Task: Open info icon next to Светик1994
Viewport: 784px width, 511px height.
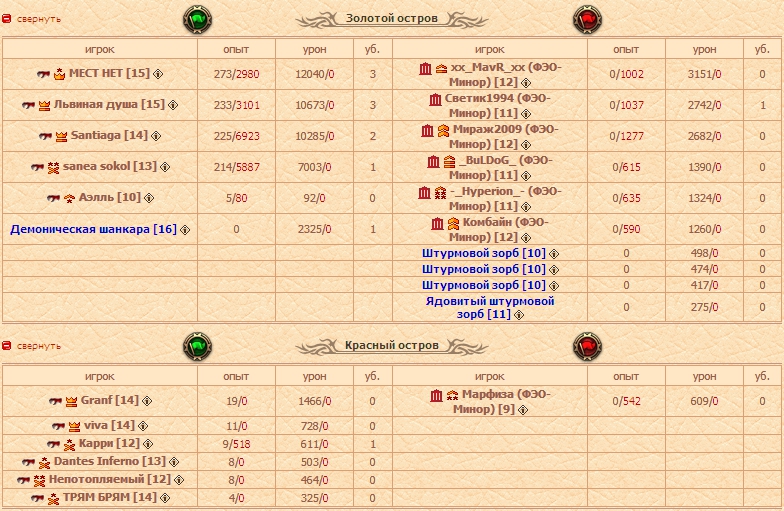Action: coord(526,114)
